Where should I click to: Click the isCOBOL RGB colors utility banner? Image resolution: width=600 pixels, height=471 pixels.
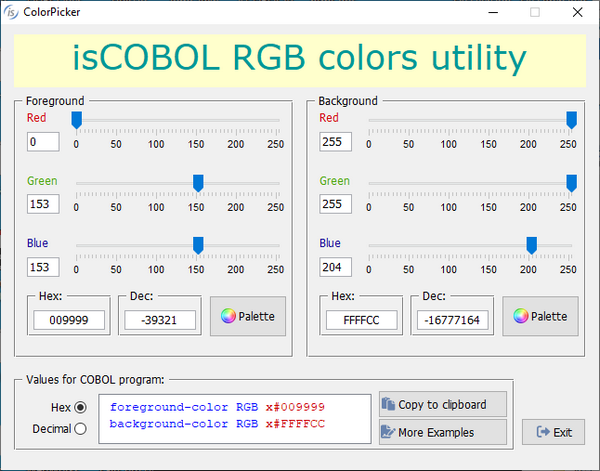coord(300,61)
